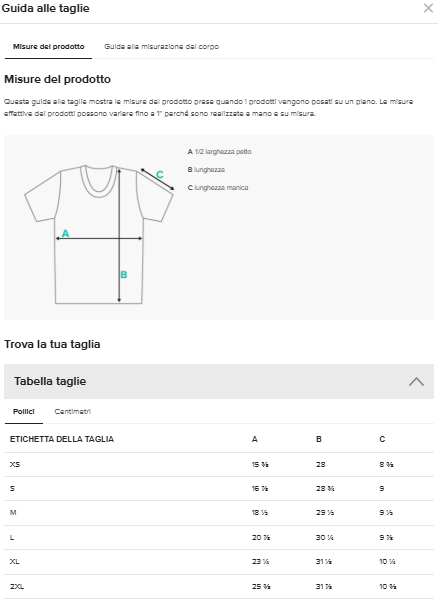The image size is (438, 615).
Task: Click the T-shirt measurement diagram
Action: coord(99,234)
